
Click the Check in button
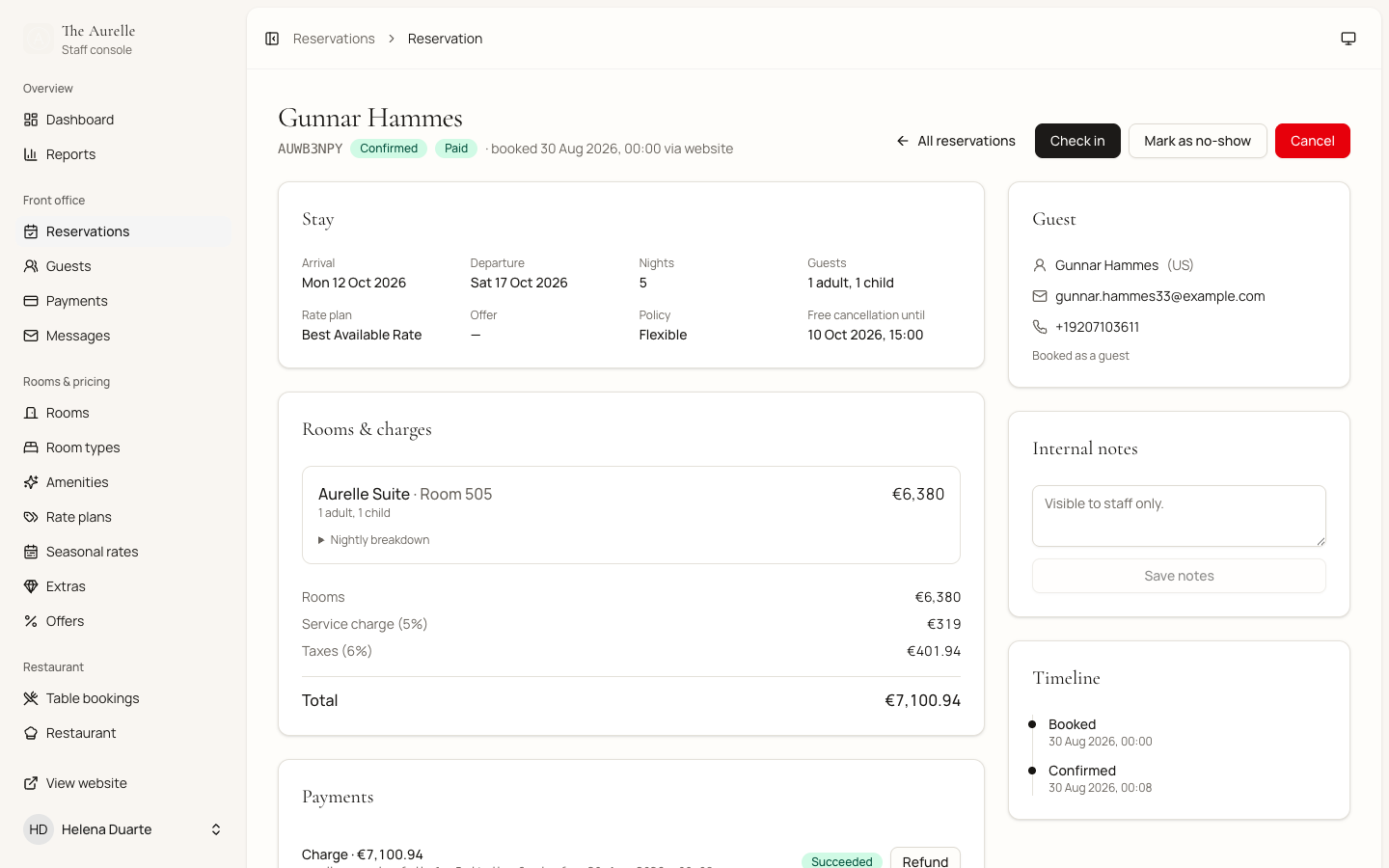(1077, 141)
